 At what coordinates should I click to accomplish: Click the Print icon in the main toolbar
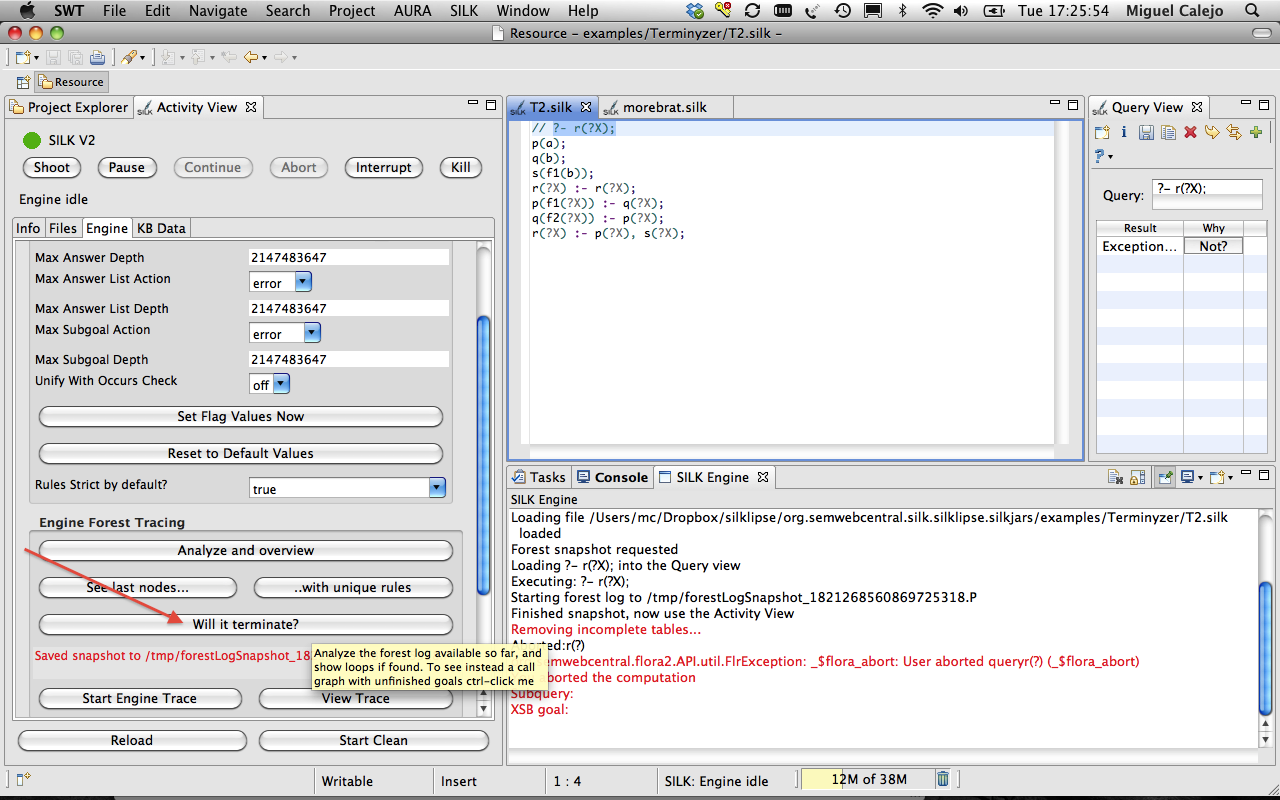(97, 57)
